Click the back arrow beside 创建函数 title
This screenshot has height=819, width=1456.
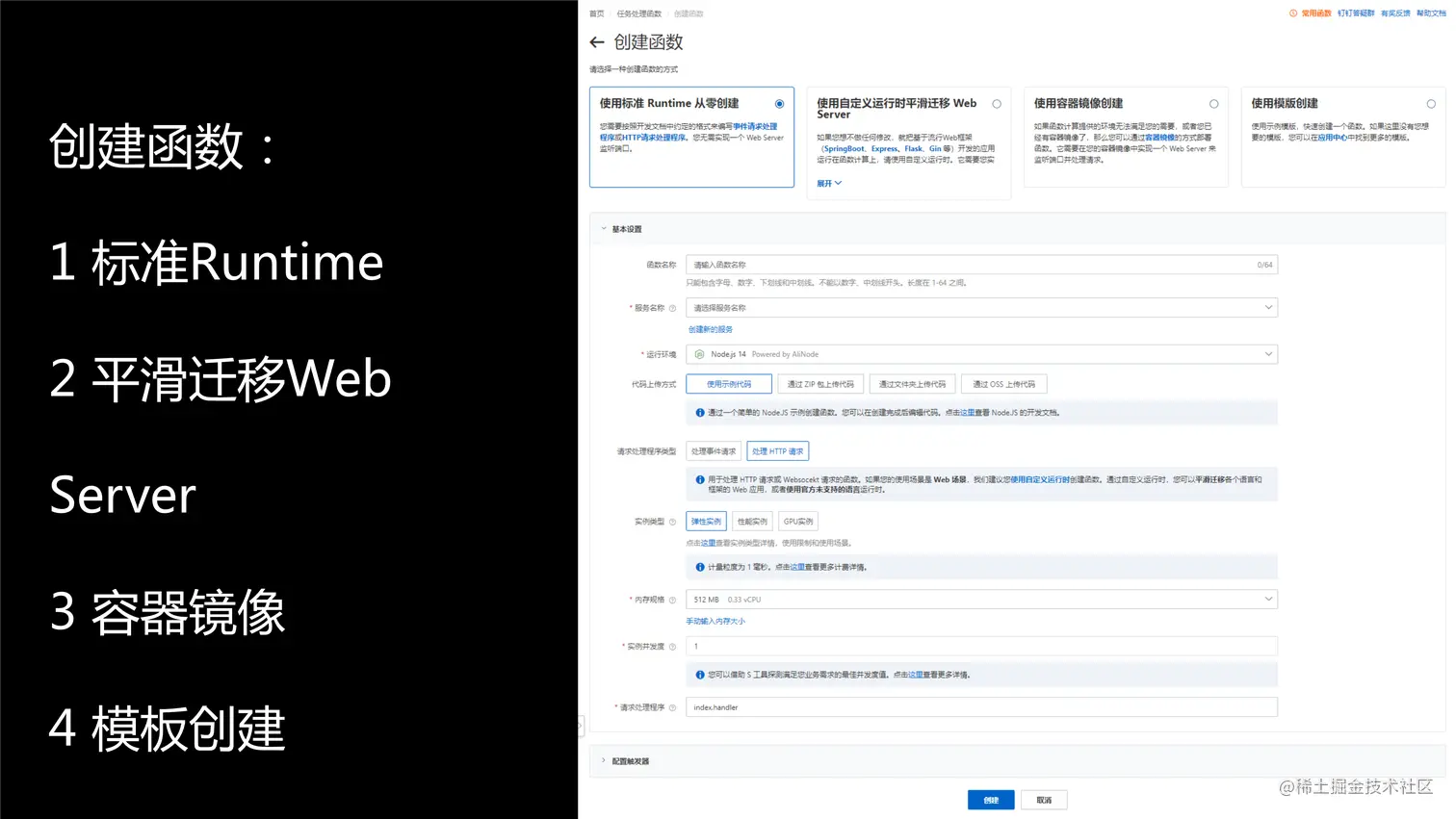pyautogui.click(x=596, y=41)
